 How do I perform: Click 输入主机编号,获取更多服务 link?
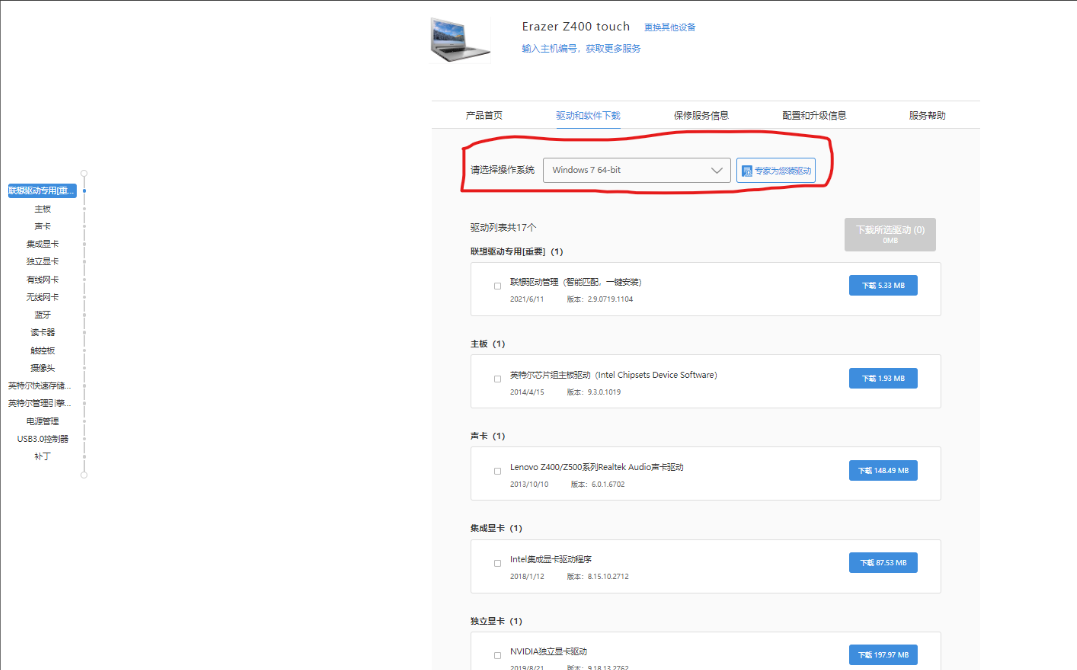coord(581,48)
